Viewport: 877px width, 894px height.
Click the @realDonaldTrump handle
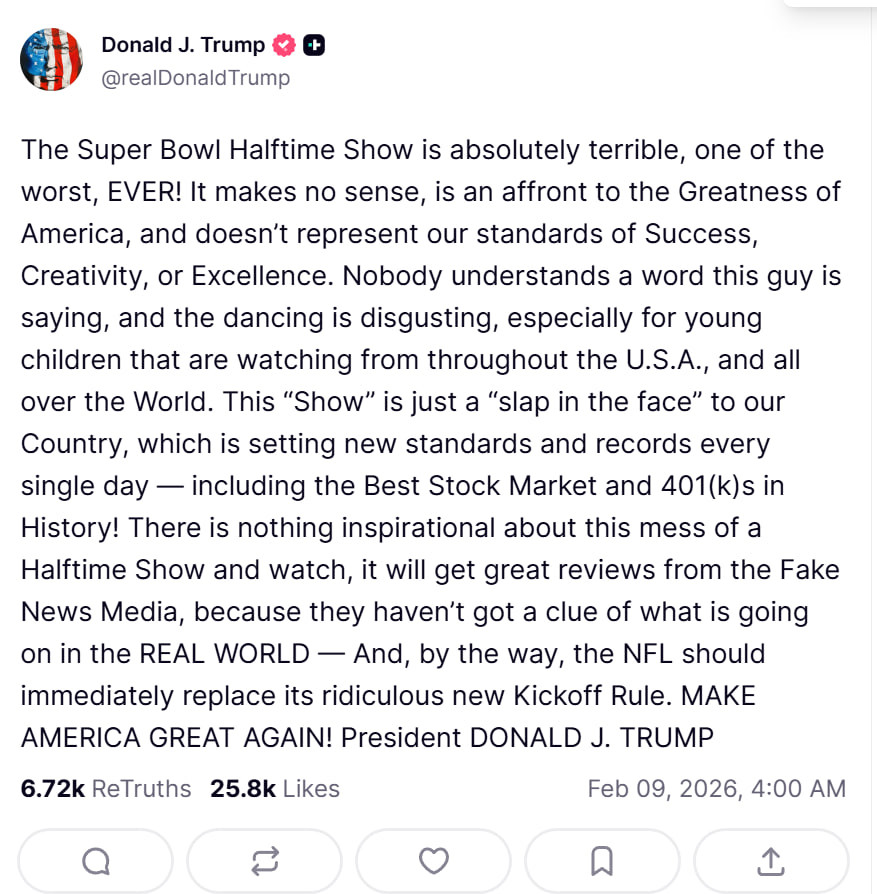(x=196, y=78)
